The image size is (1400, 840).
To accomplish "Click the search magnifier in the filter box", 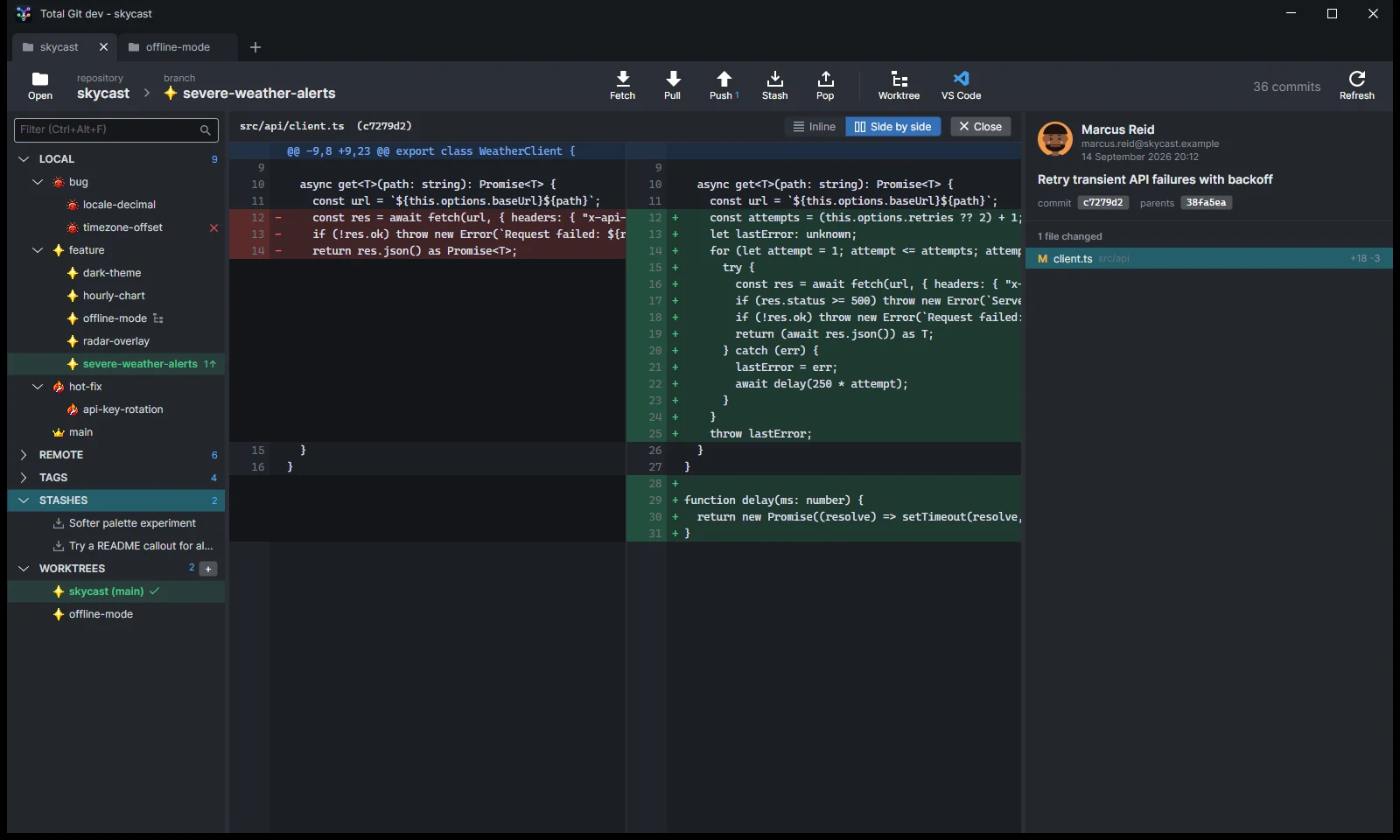I will 206,129.
